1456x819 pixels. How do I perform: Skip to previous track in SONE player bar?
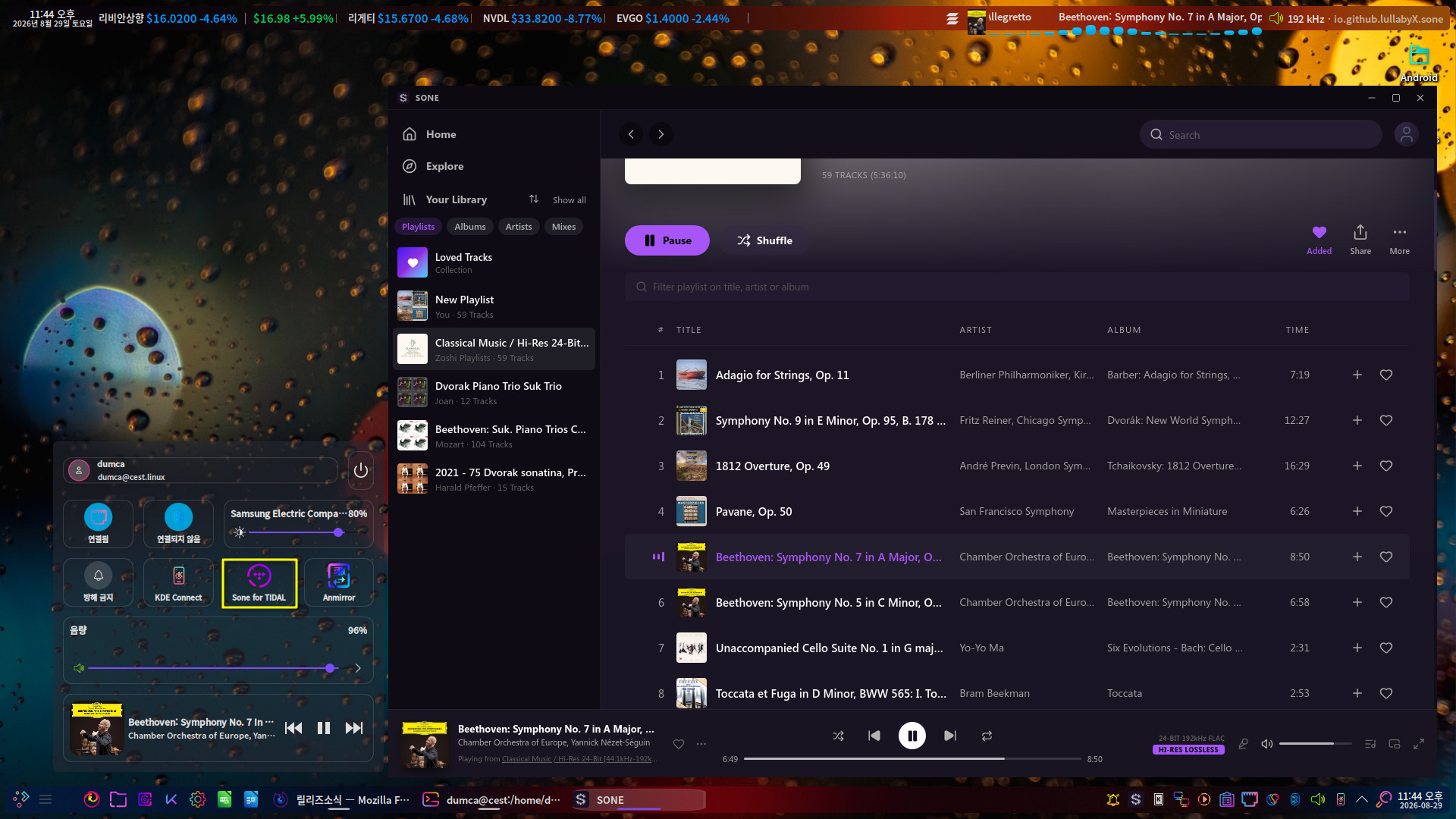pos(874,736)
